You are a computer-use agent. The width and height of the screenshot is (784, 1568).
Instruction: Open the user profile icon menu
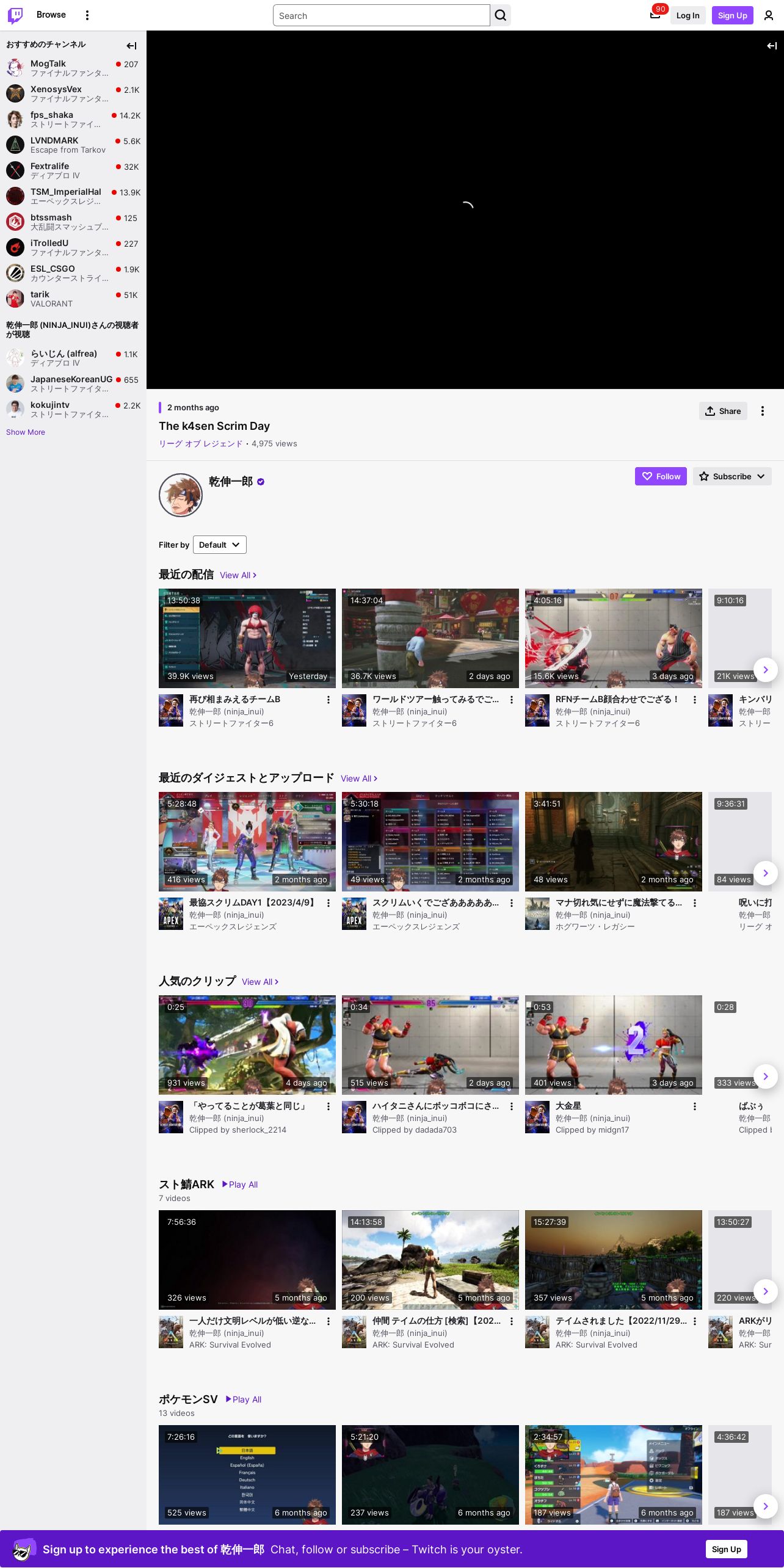pyautogui.click(x=769, y=15)
